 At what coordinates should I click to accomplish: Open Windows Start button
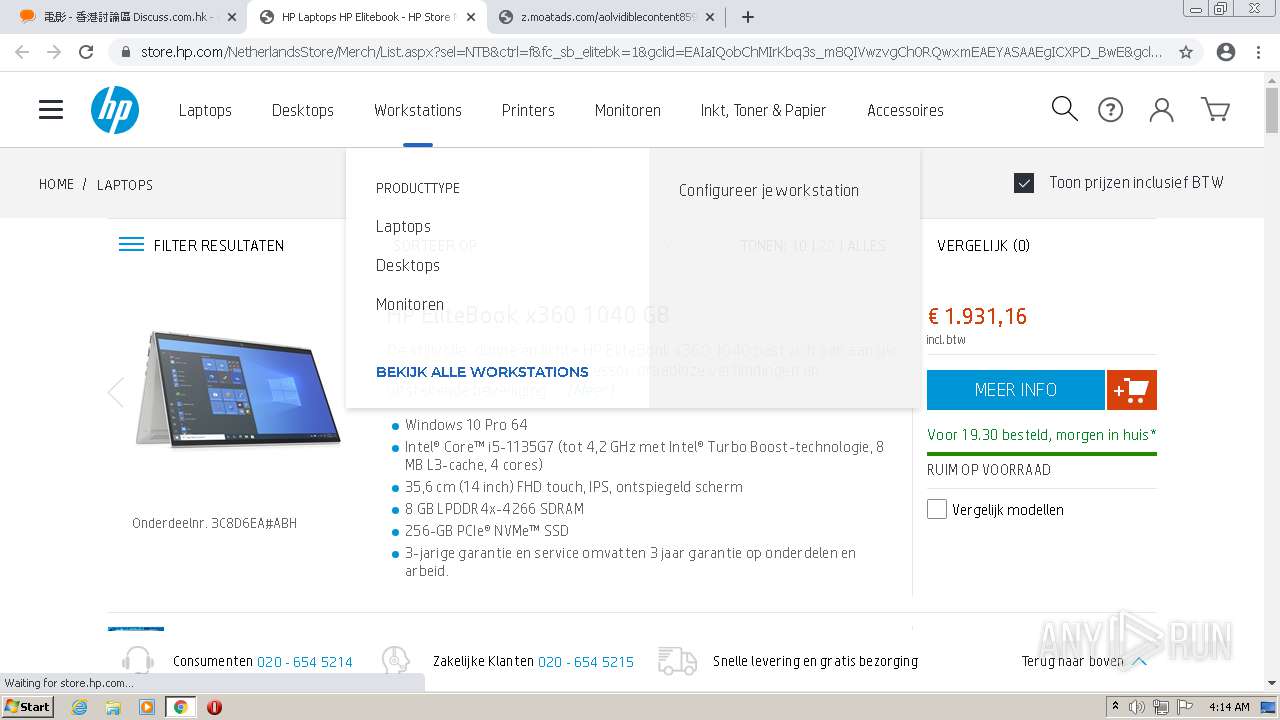click(27, 707)
